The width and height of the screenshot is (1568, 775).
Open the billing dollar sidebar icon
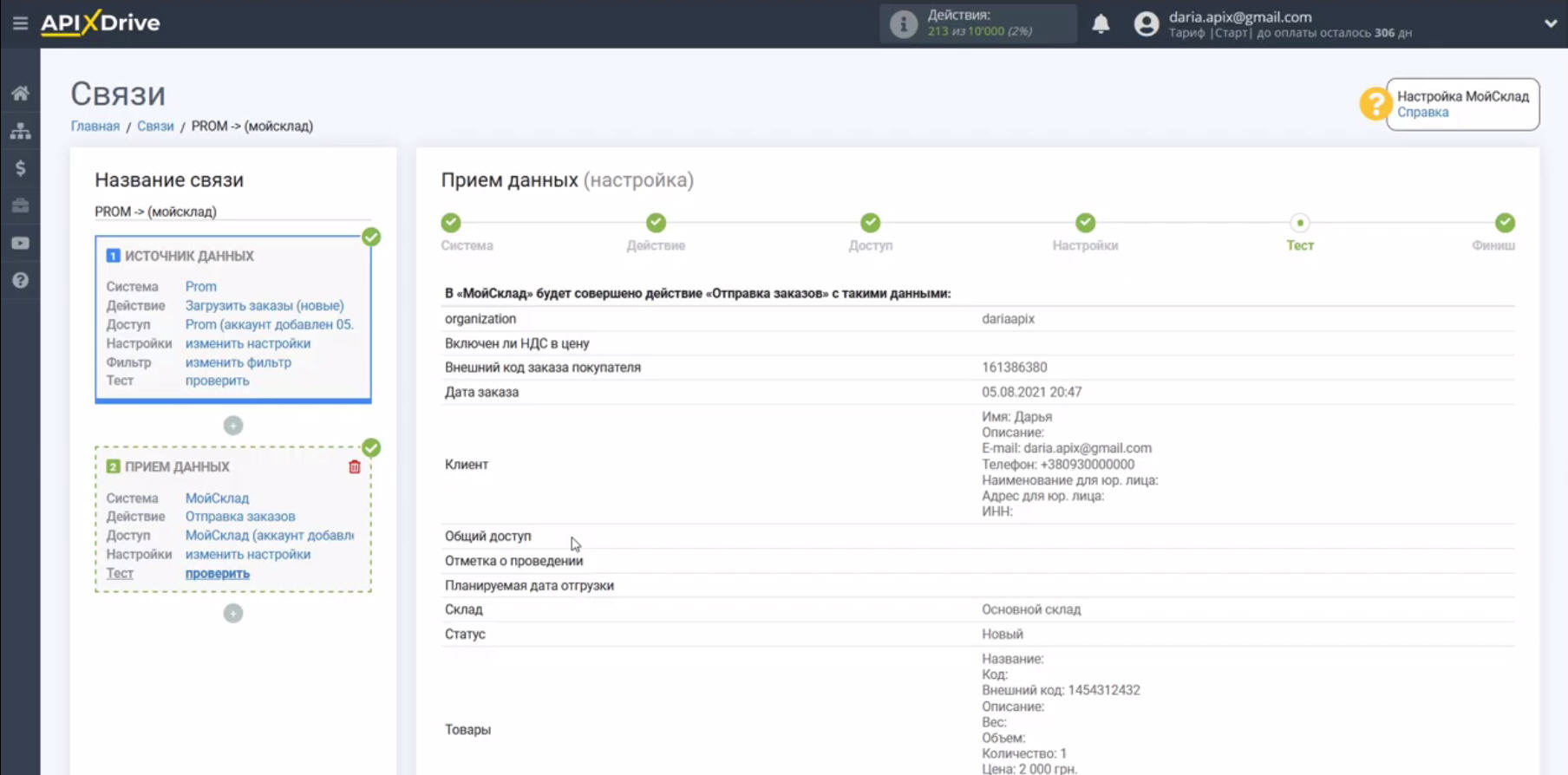(x=20, y=168)
